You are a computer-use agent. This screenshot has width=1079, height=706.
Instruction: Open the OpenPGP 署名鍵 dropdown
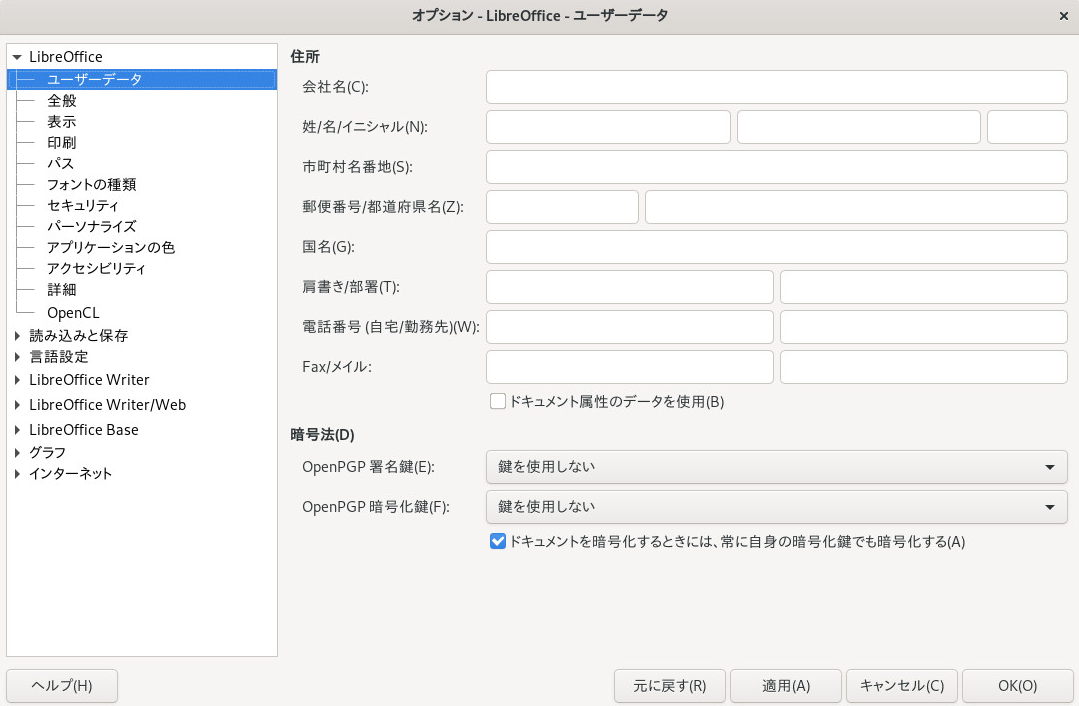(x=776, y=467)
